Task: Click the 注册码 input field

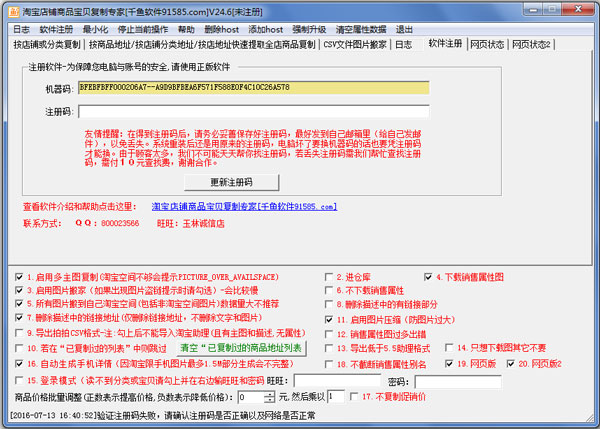Action: [252, 112]
